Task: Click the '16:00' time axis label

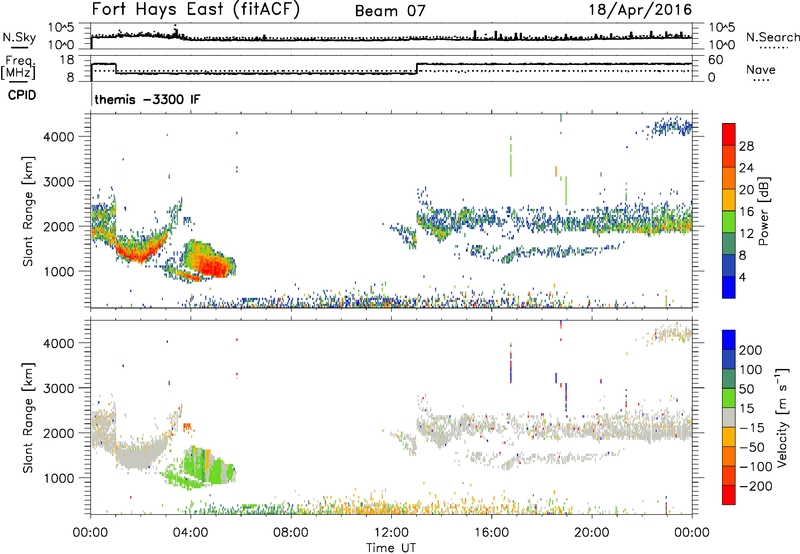Action: (x=491, y=533)
